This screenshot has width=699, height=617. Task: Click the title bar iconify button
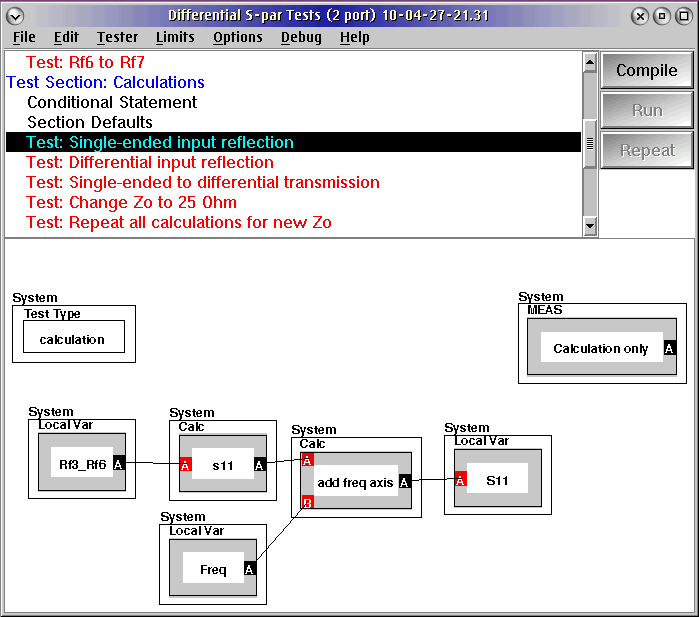662,16
